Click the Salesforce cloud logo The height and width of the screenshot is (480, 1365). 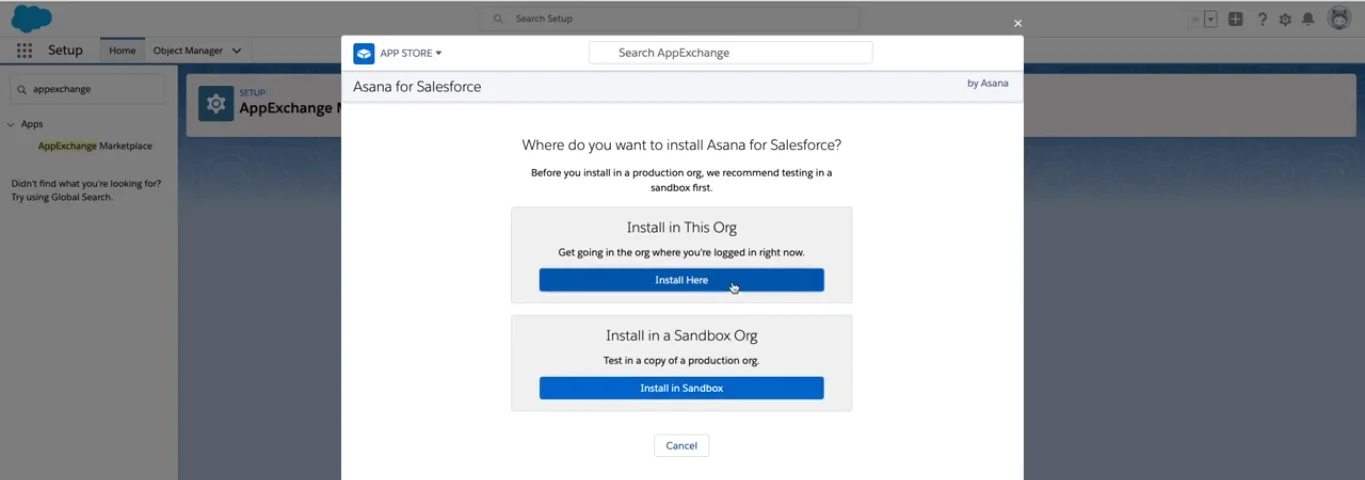(x=32, y=18)
